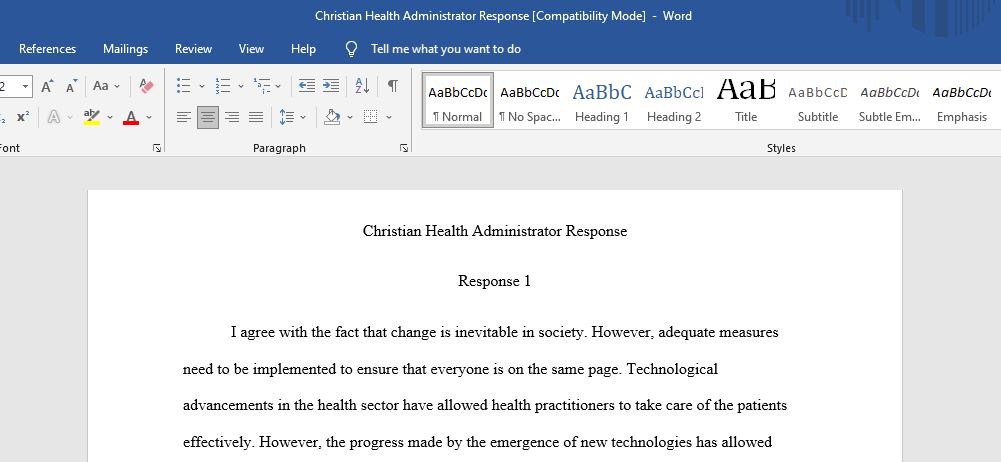The width and height of the screenshot is (1001, 462).
Task: Click the word 'effectively' in the document
Action: pyautogui.click(x=216, y=442)
